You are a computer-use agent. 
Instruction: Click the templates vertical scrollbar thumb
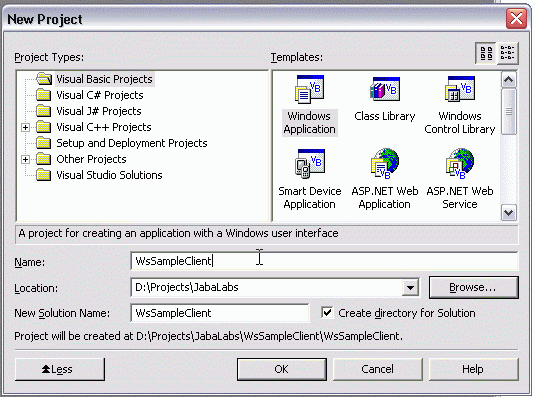[509, 112]
